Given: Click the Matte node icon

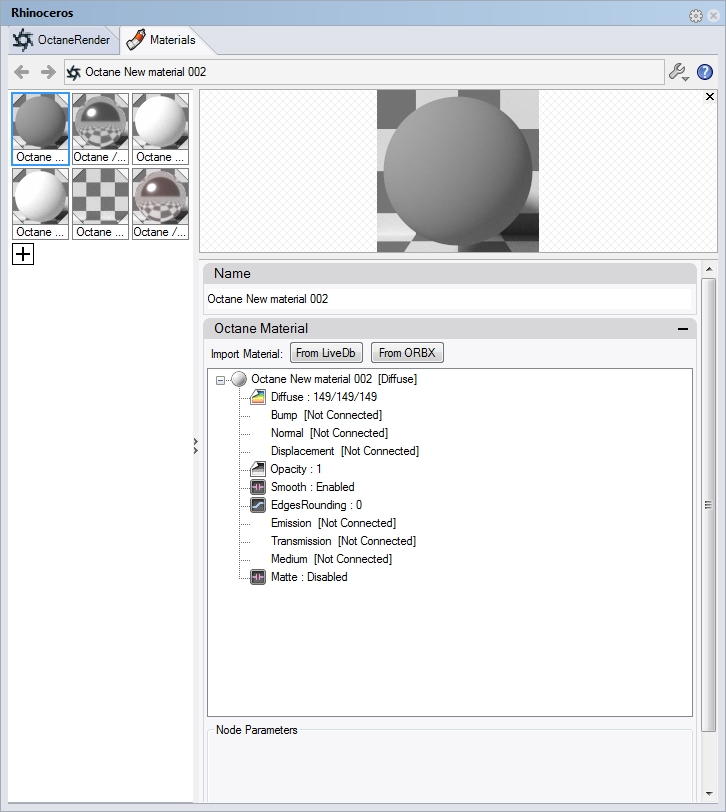Looking at the screenshot, I should [x=258, y=577].
